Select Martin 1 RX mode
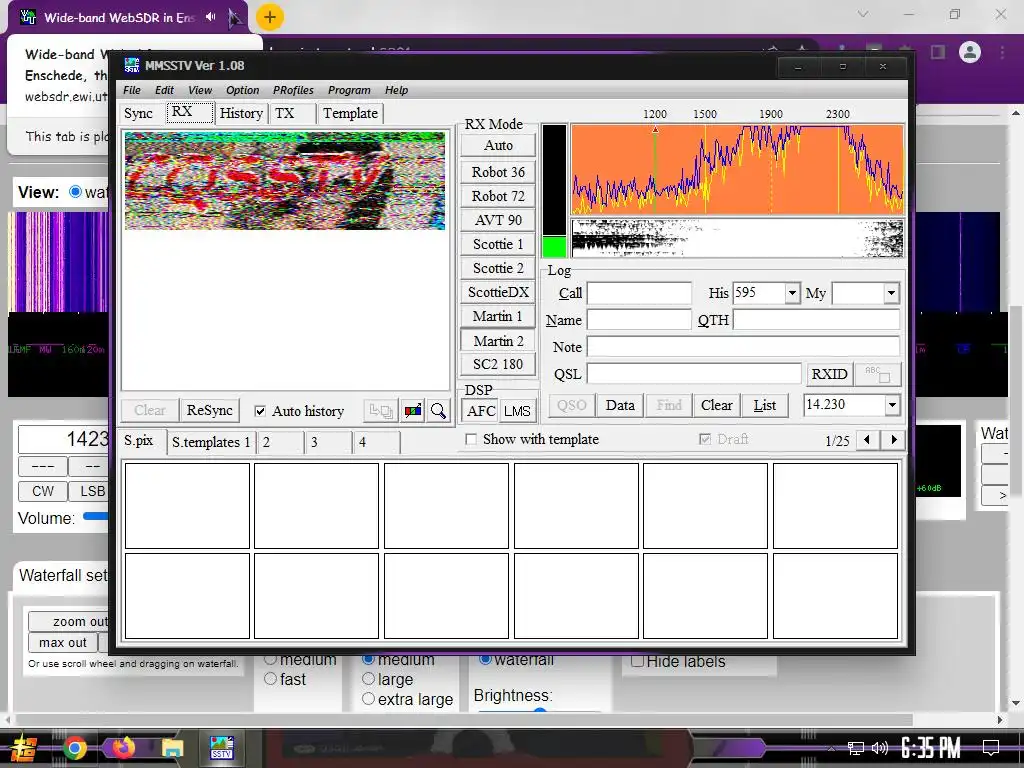This screenshot has width=1024, height=768. [x=498, y=317]
